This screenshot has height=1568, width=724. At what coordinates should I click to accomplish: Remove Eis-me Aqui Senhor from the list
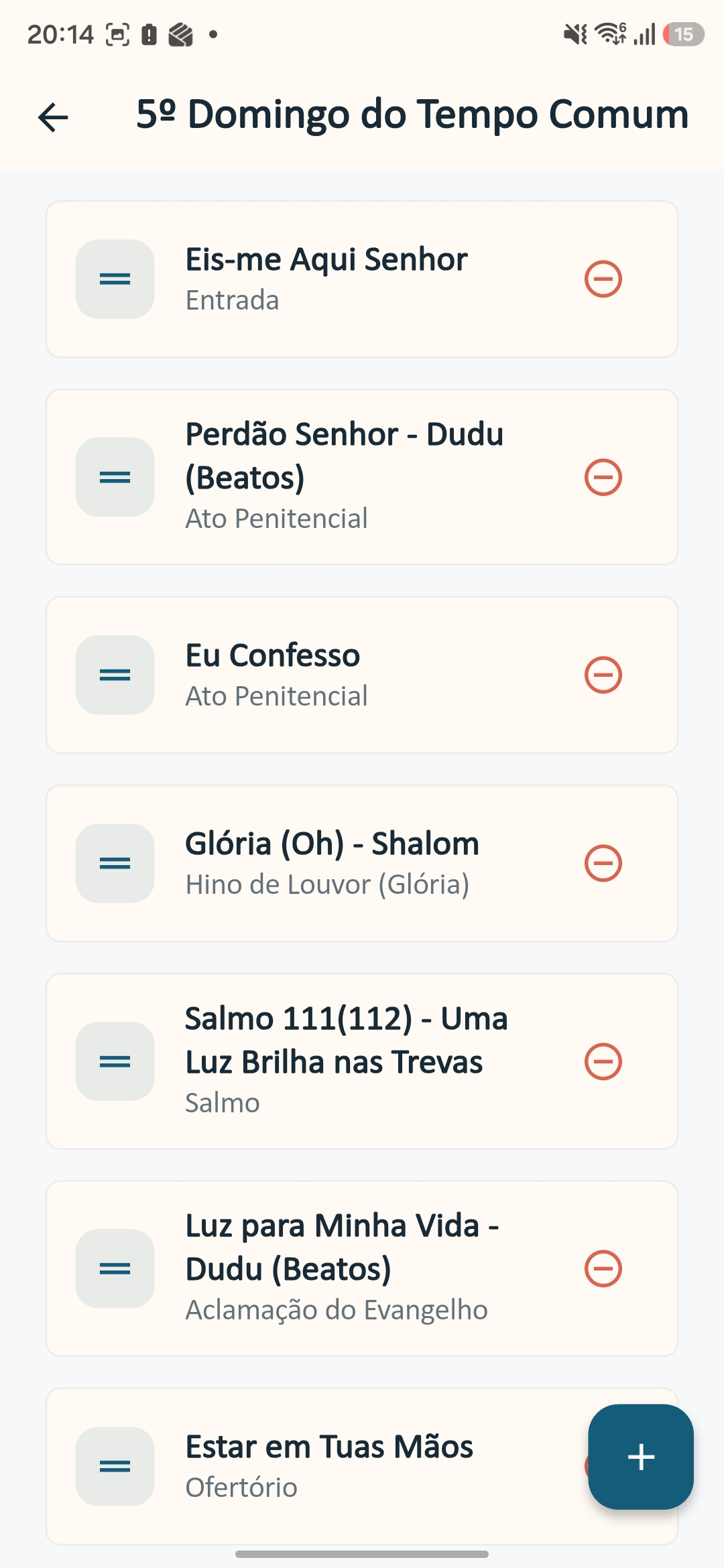point(603,279)
